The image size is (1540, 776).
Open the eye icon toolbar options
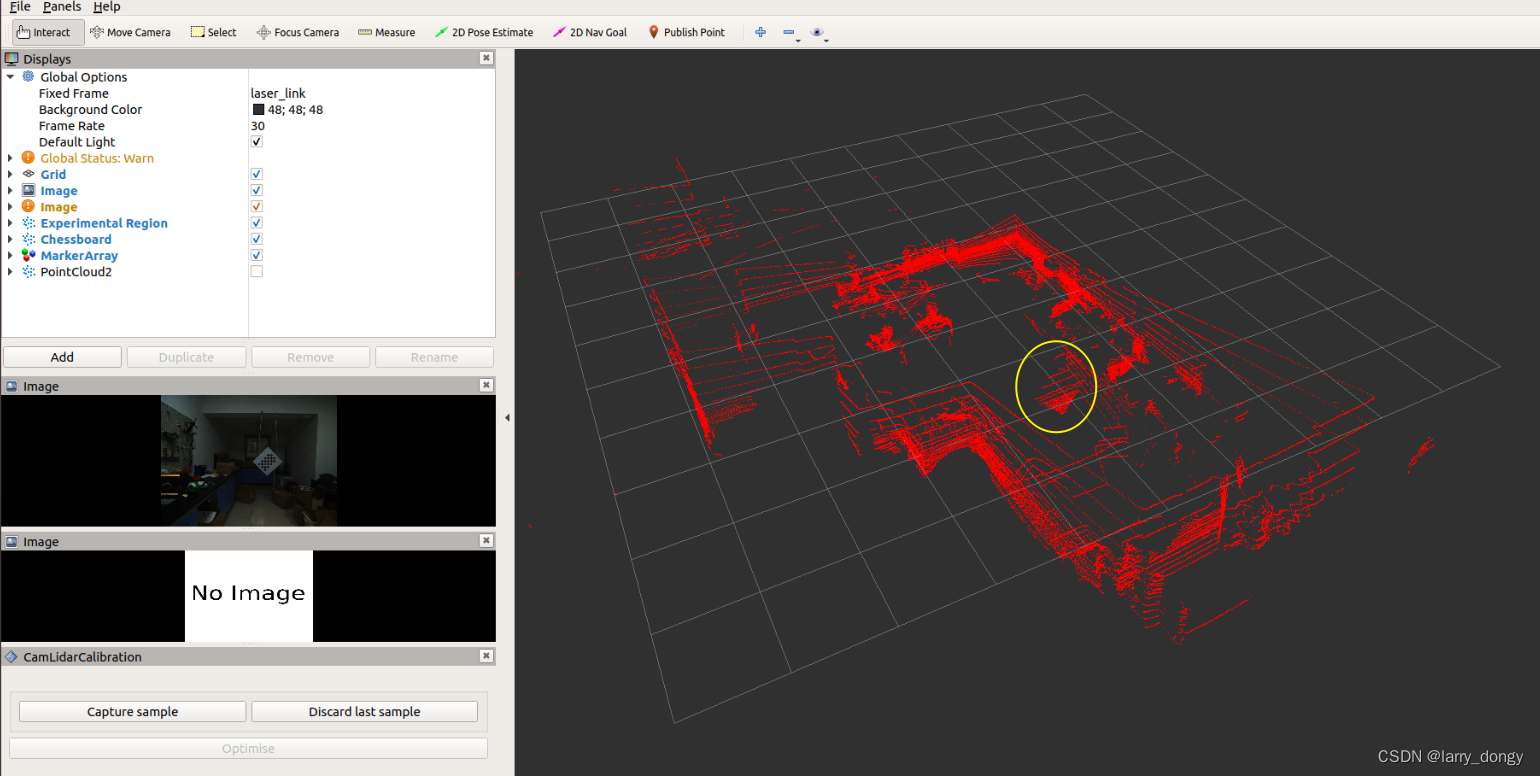[818, 32]
